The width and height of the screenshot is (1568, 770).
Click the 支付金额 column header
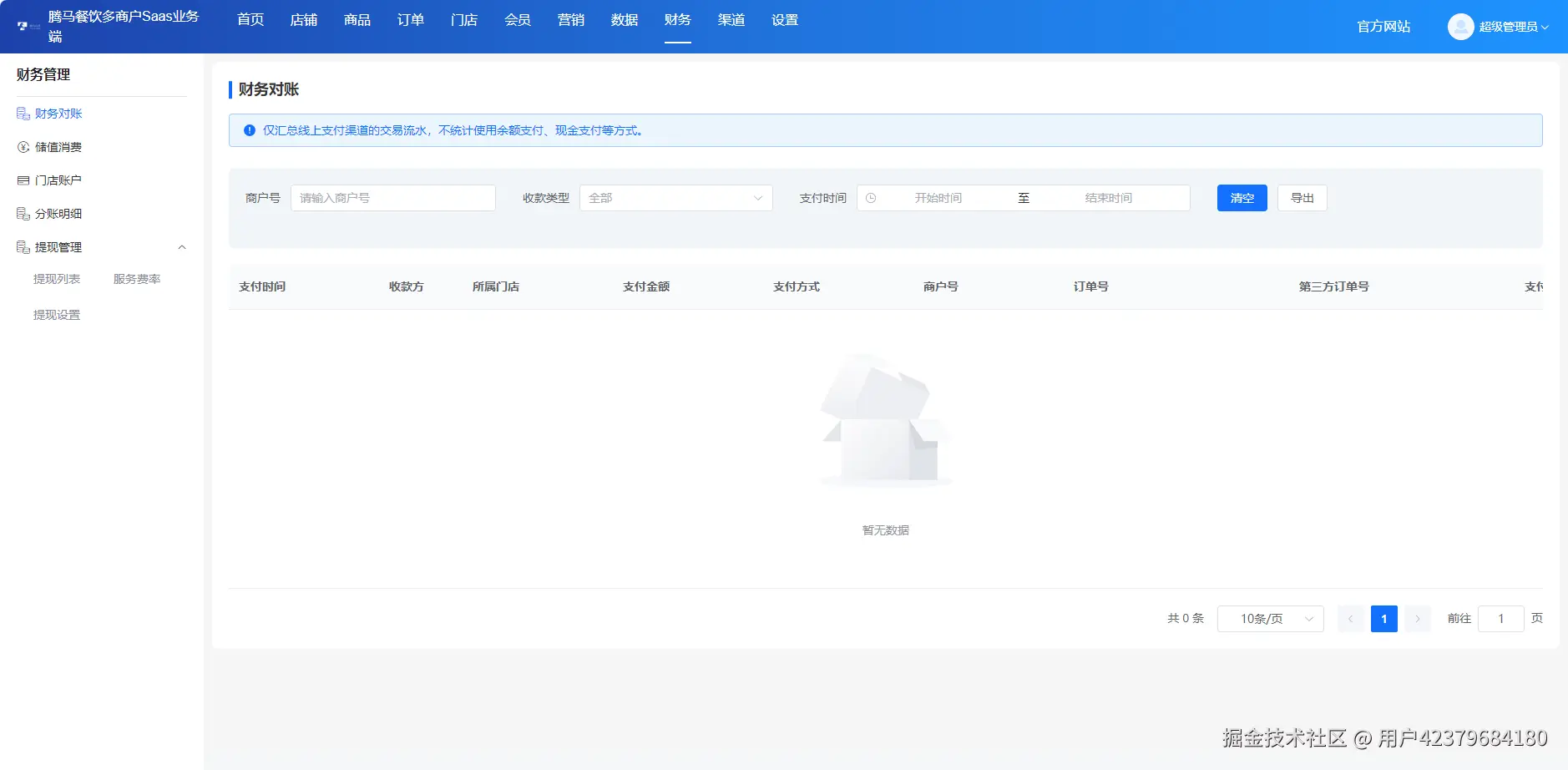(646, 286)
